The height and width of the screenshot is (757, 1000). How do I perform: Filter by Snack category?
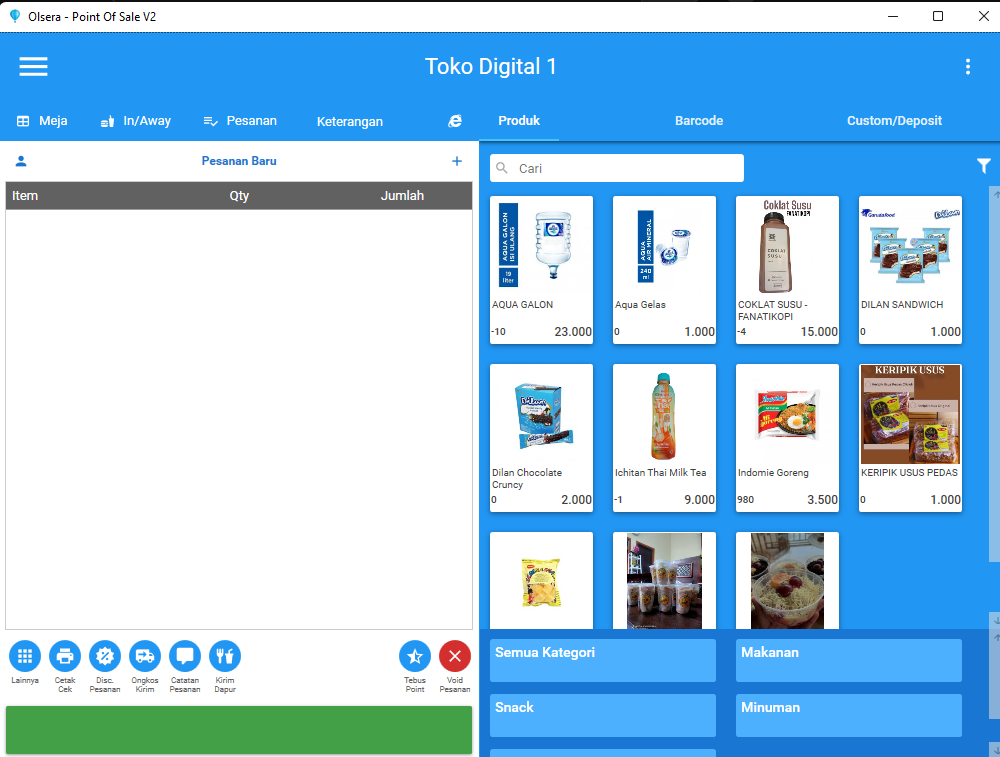pyautogui.click(x=603, y=715)
